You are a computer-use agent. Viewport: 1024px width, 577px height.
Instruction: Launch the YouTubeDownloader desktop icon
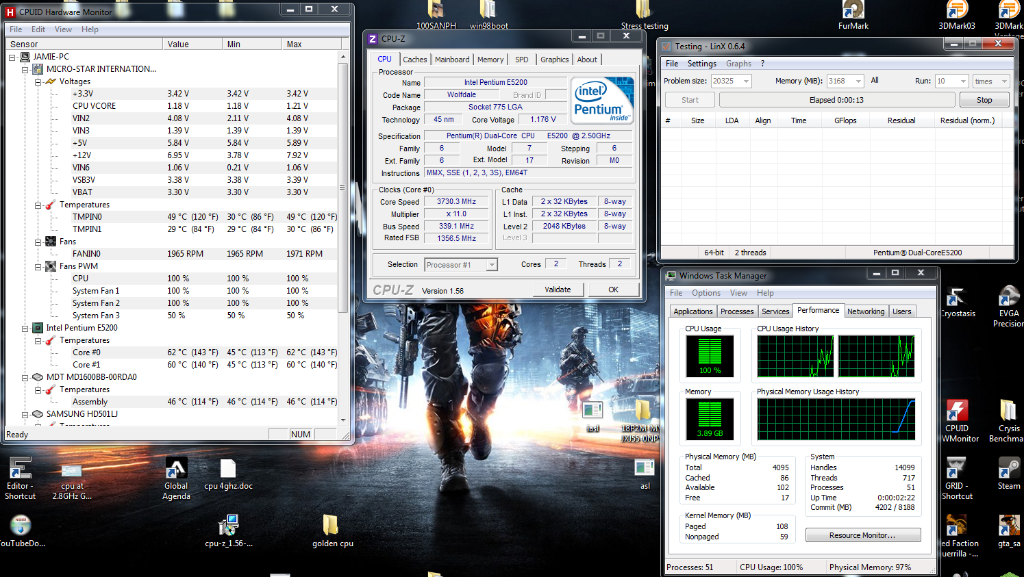[x=21, y=531]
